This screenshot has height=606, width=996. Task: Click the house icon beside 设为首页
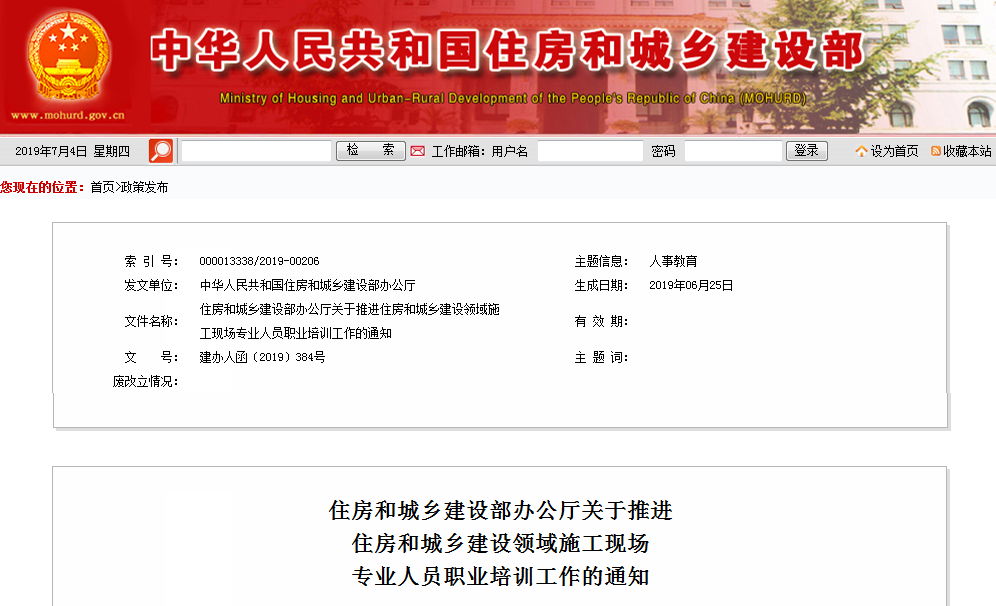(x=861, y=151)
